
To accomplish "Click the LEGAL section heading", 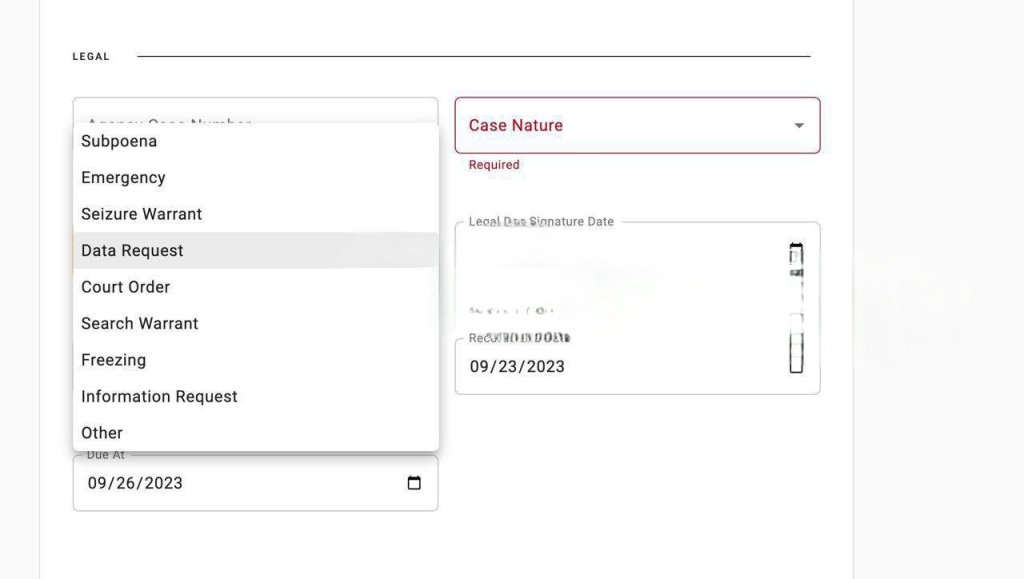I will pyautogui.click(x=91, y=57).
